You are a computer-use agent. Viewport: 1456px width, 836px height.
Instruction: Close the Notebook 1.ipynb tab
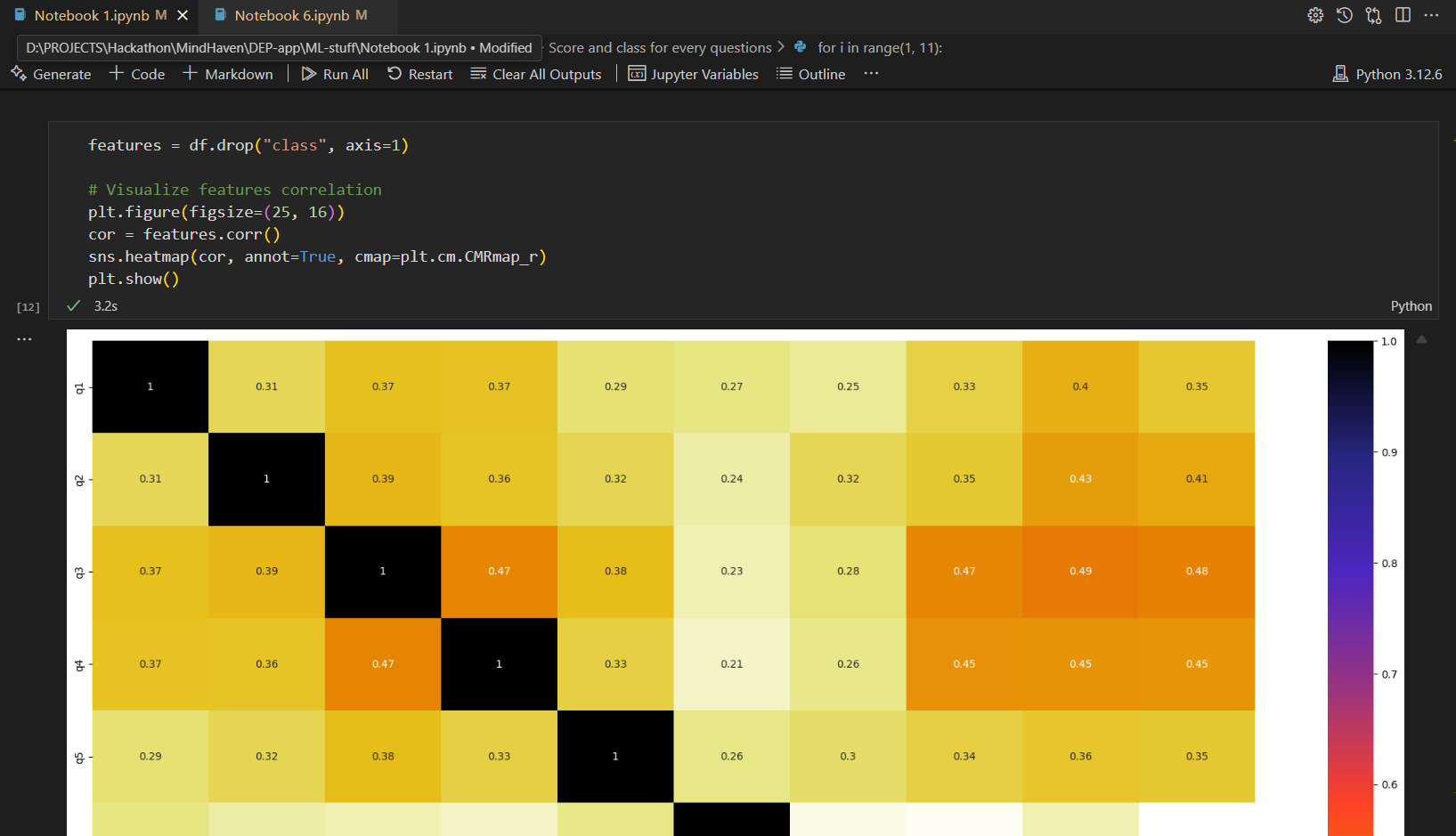[x=183, y=15]
